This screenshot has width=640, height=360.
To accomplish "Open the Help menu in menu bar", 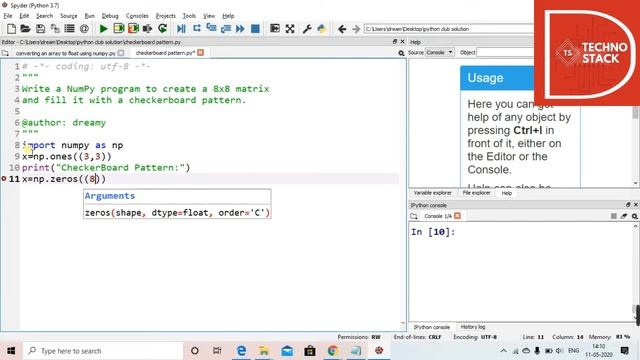I will pyautogui.click(x=228, y=16).
